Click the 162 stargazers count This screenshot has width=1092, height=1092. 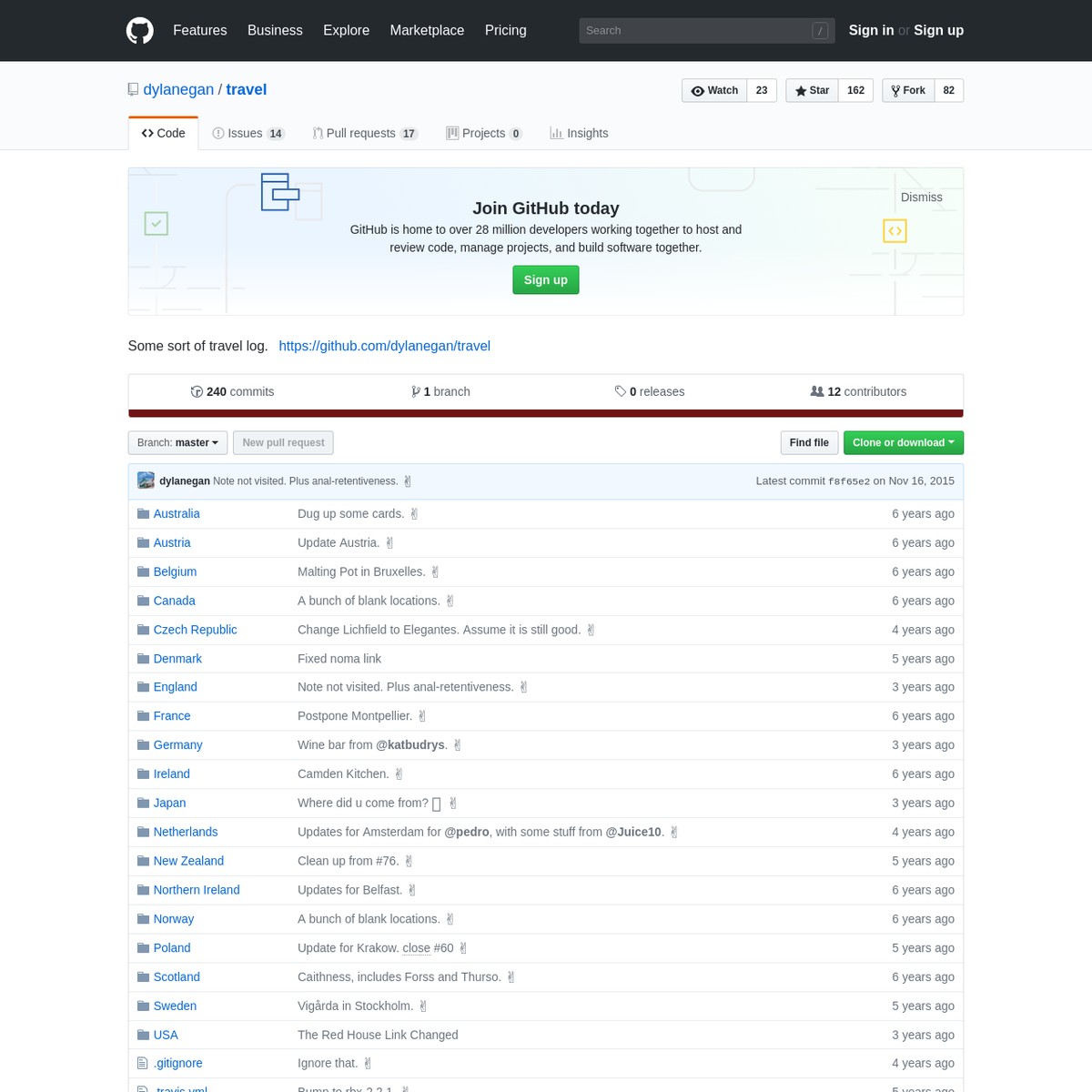point(855,90)
